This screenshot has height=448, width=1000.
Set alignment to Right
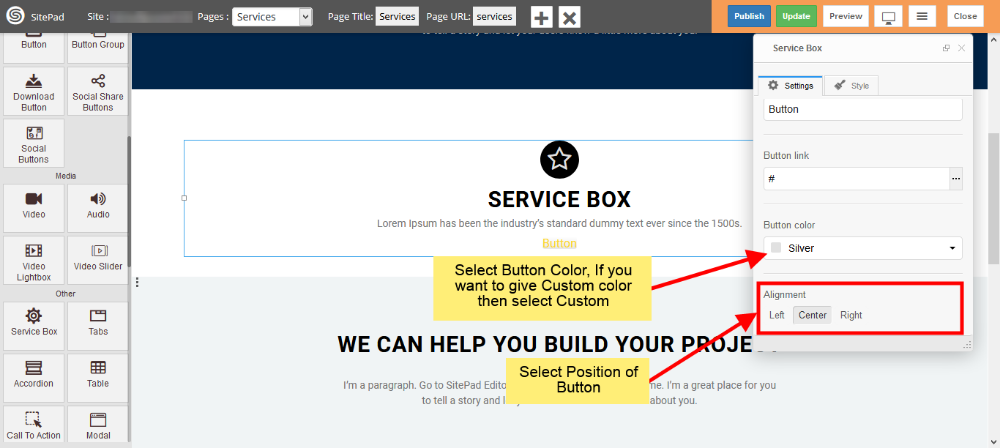(x=851, y=315)
